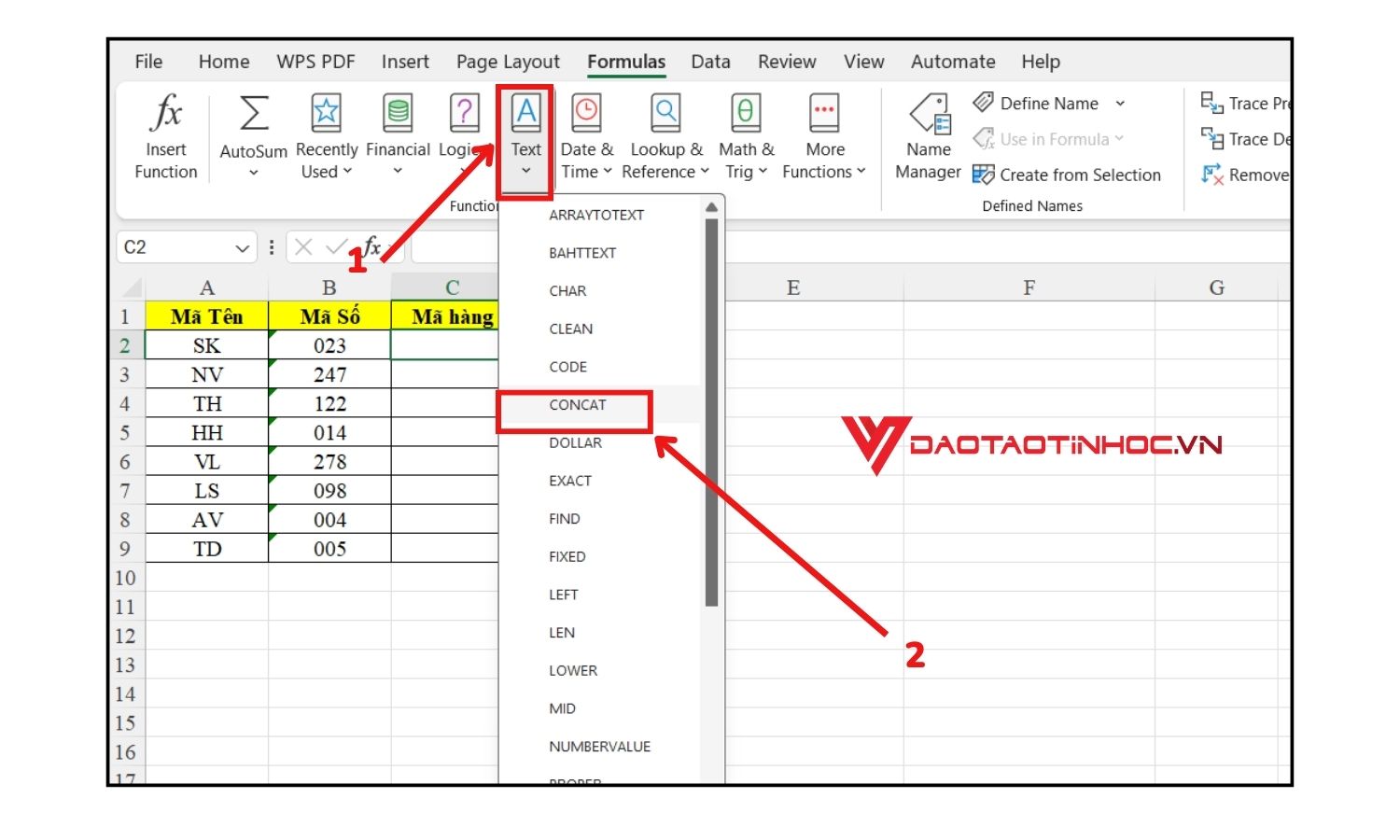This screenshot has height=840, width=1400.
Task: Click the formula bar cancel X icon
Action: 303,247
